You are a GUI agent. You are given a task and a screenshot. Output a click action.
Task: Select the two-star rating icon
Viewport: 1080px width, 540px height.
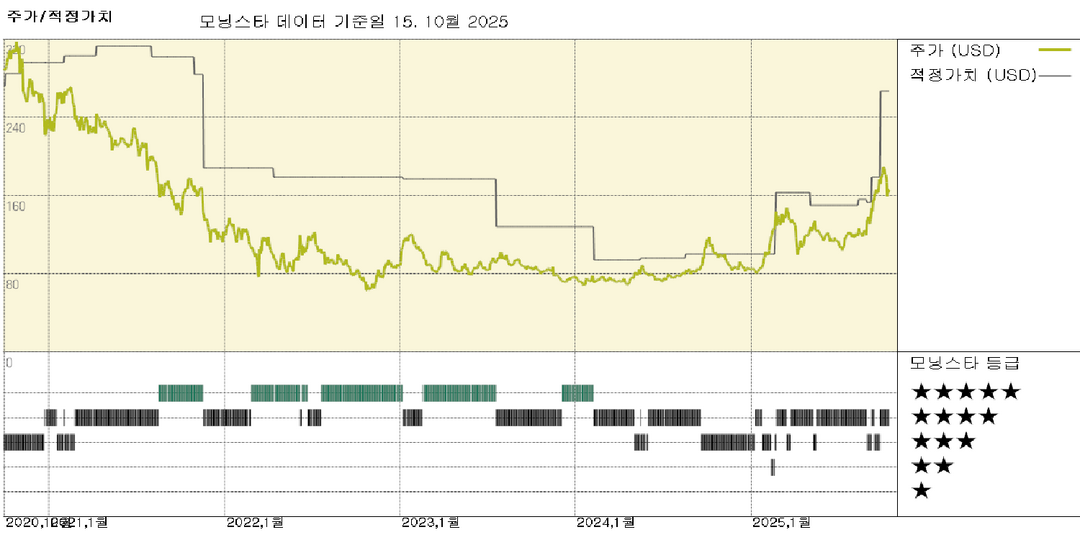click(932, 466)
